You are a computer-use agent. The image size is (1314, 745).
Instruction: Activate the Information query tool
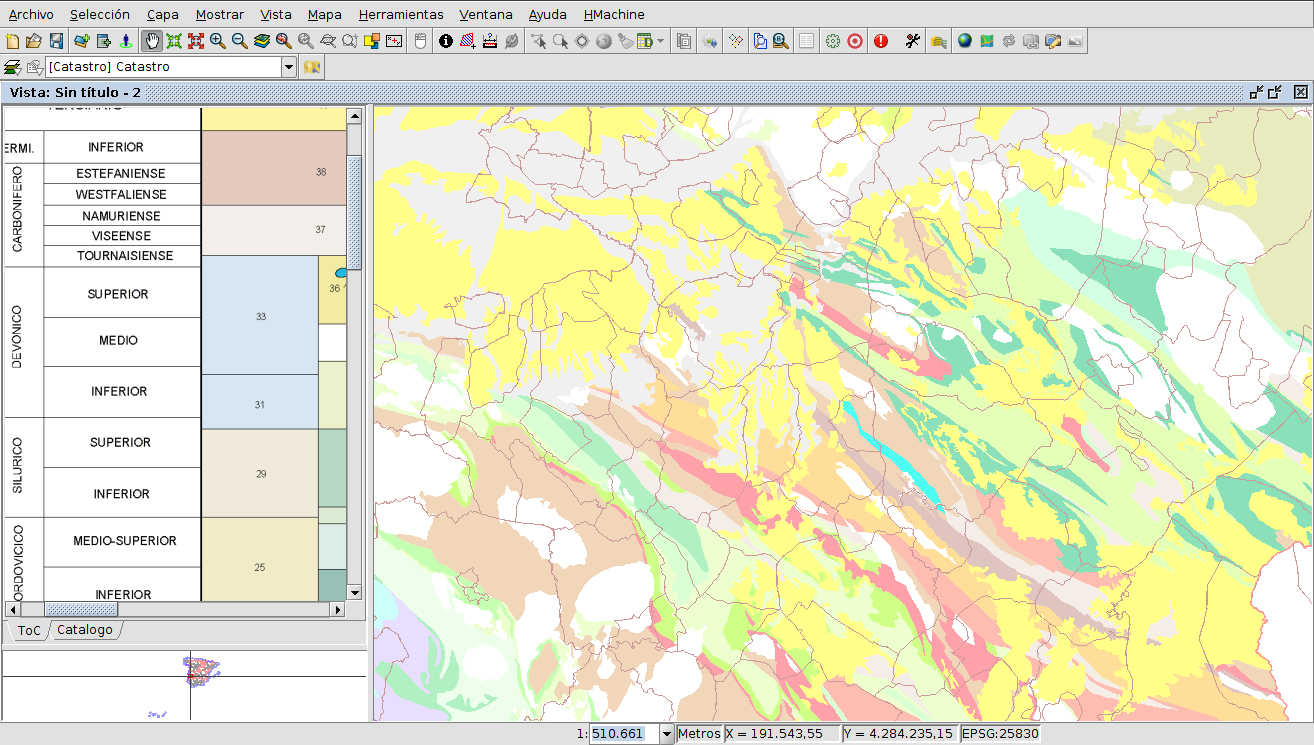pos(446,41)
